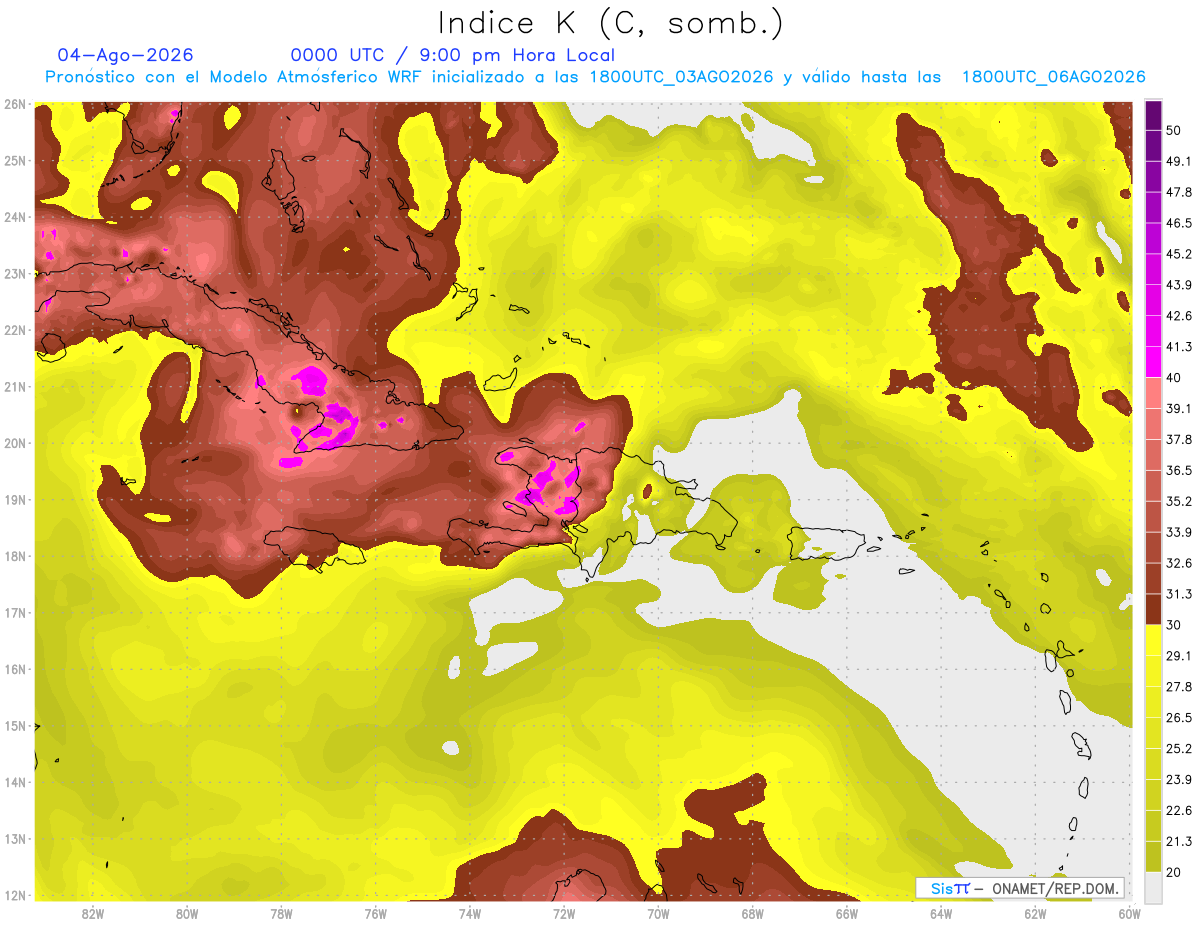Click the 22N latitude axis label
1200x927 pixels.
pyautogui.click(x=14, y=330)
